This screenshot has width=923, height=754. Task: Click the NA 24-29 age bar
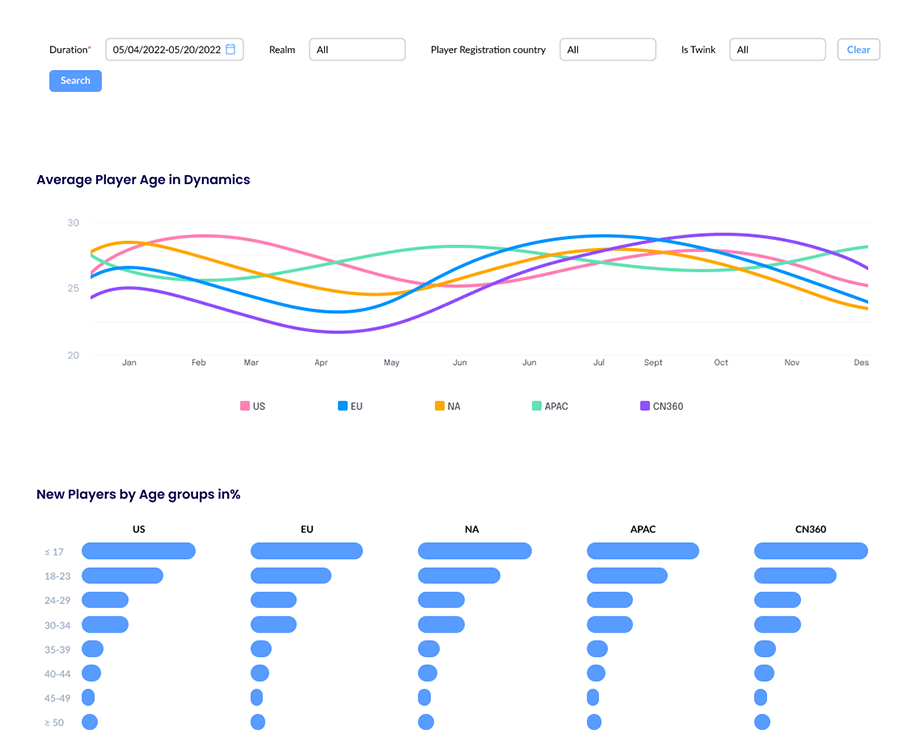(441, 600)
